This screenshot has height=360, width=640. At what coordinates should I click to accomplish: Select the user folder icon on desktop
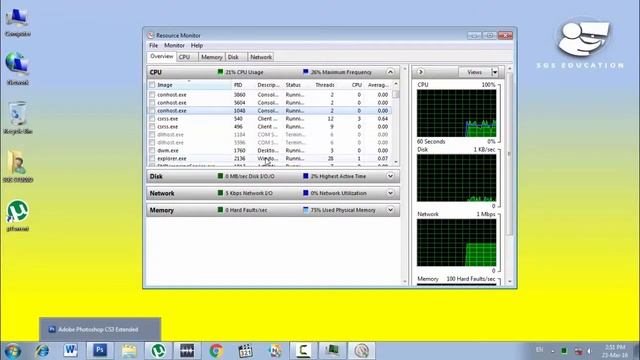pyautogui.click(x=17, y=166)
